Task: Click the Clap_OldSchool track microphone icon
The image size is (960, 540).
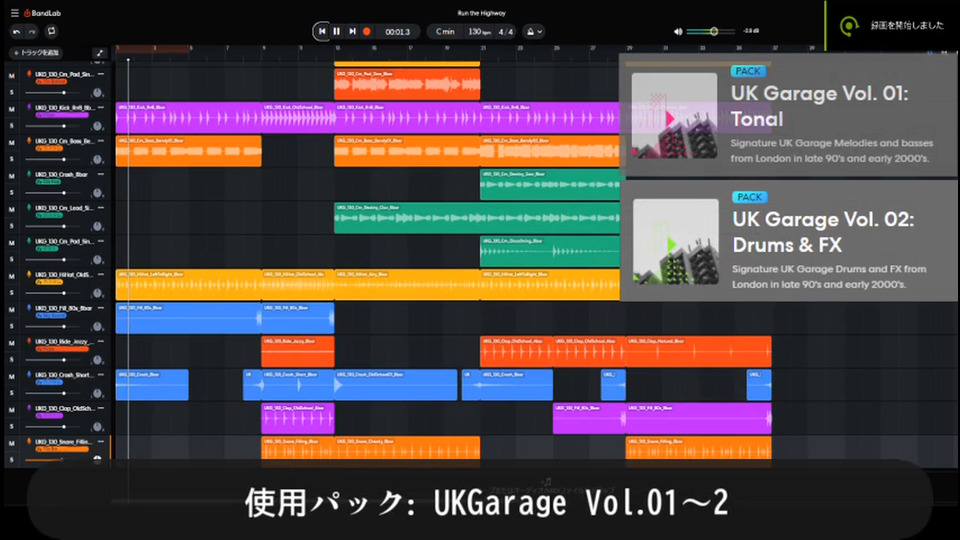Action: (x=29, y=408)
